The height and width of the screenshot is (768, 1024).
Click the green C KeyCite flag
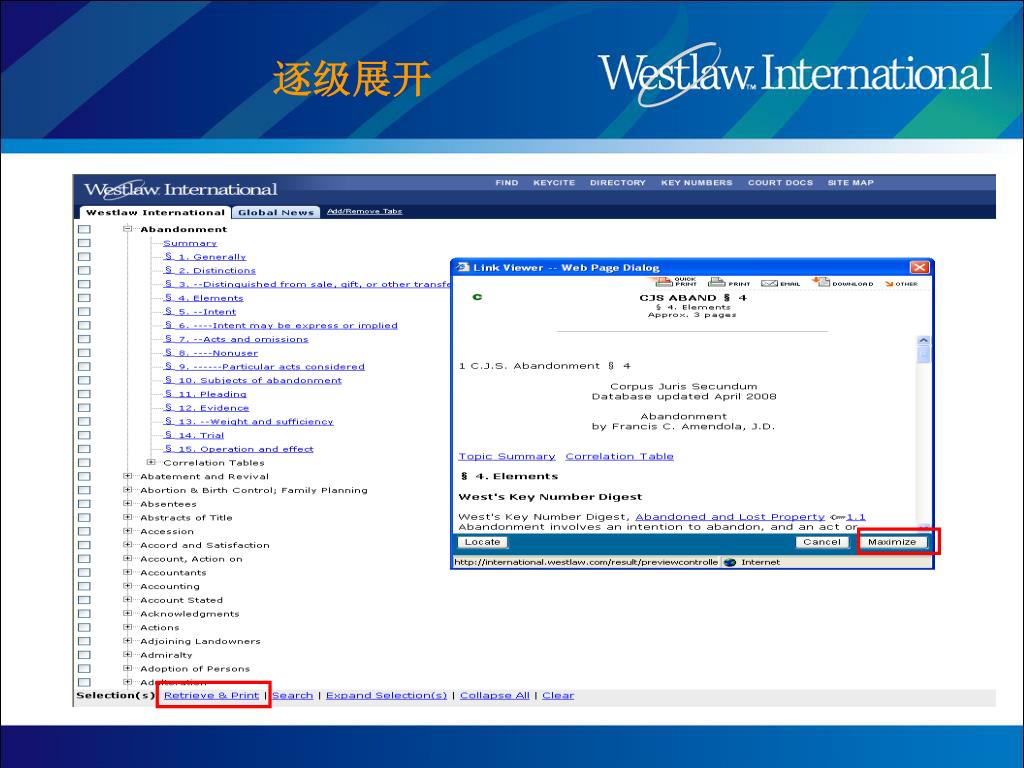[477, 297]
